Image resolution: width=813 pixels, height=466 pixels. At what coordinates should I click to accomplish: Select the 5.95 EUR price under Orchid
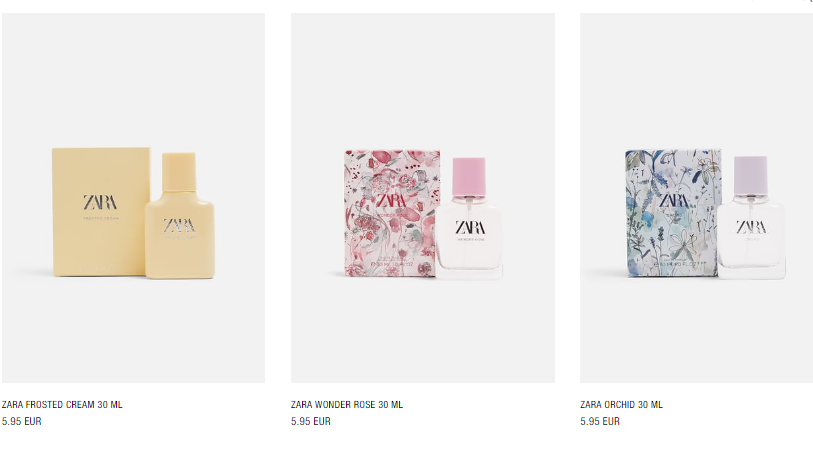[600, 421]
